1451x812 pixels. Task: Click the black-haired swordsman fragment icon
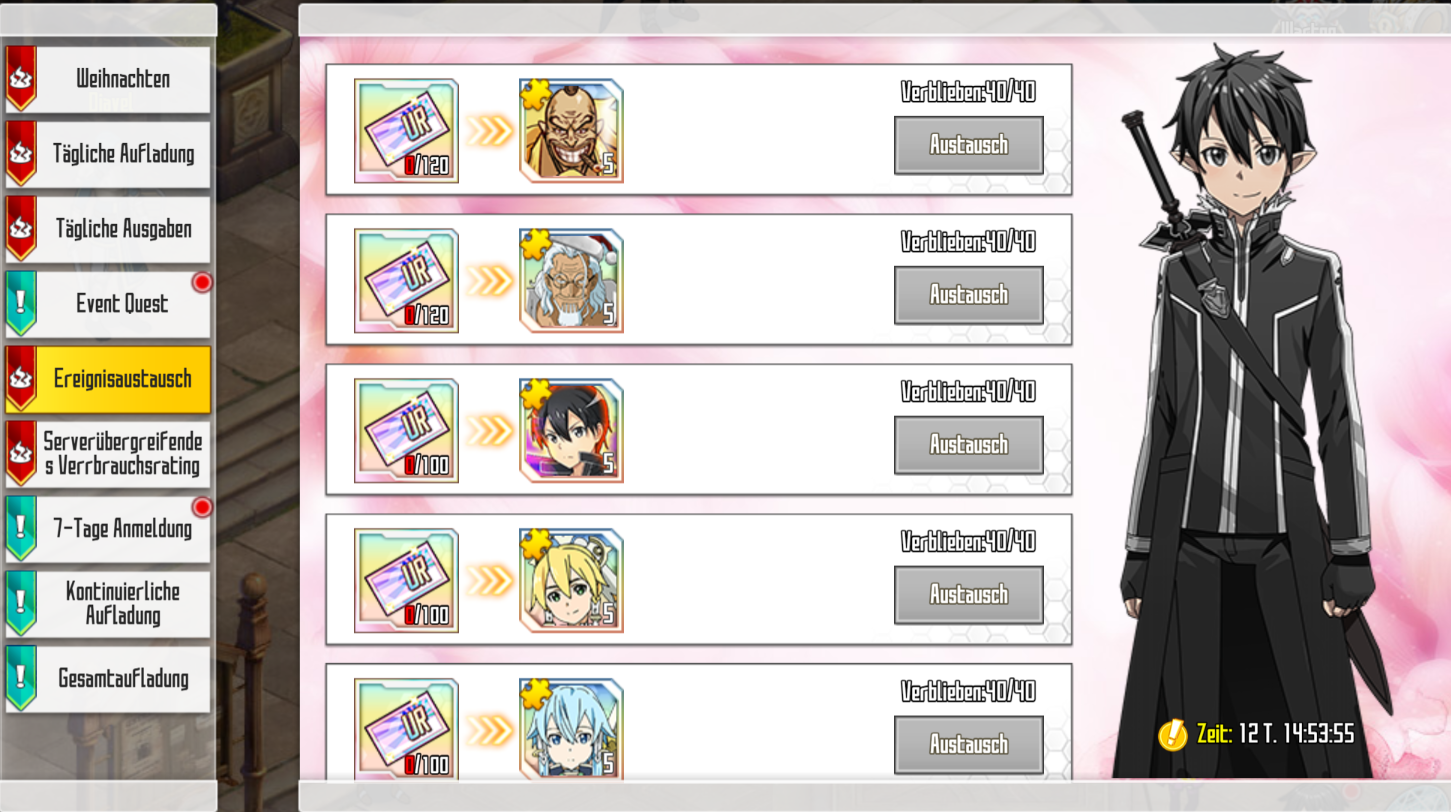tap(571, 431)
